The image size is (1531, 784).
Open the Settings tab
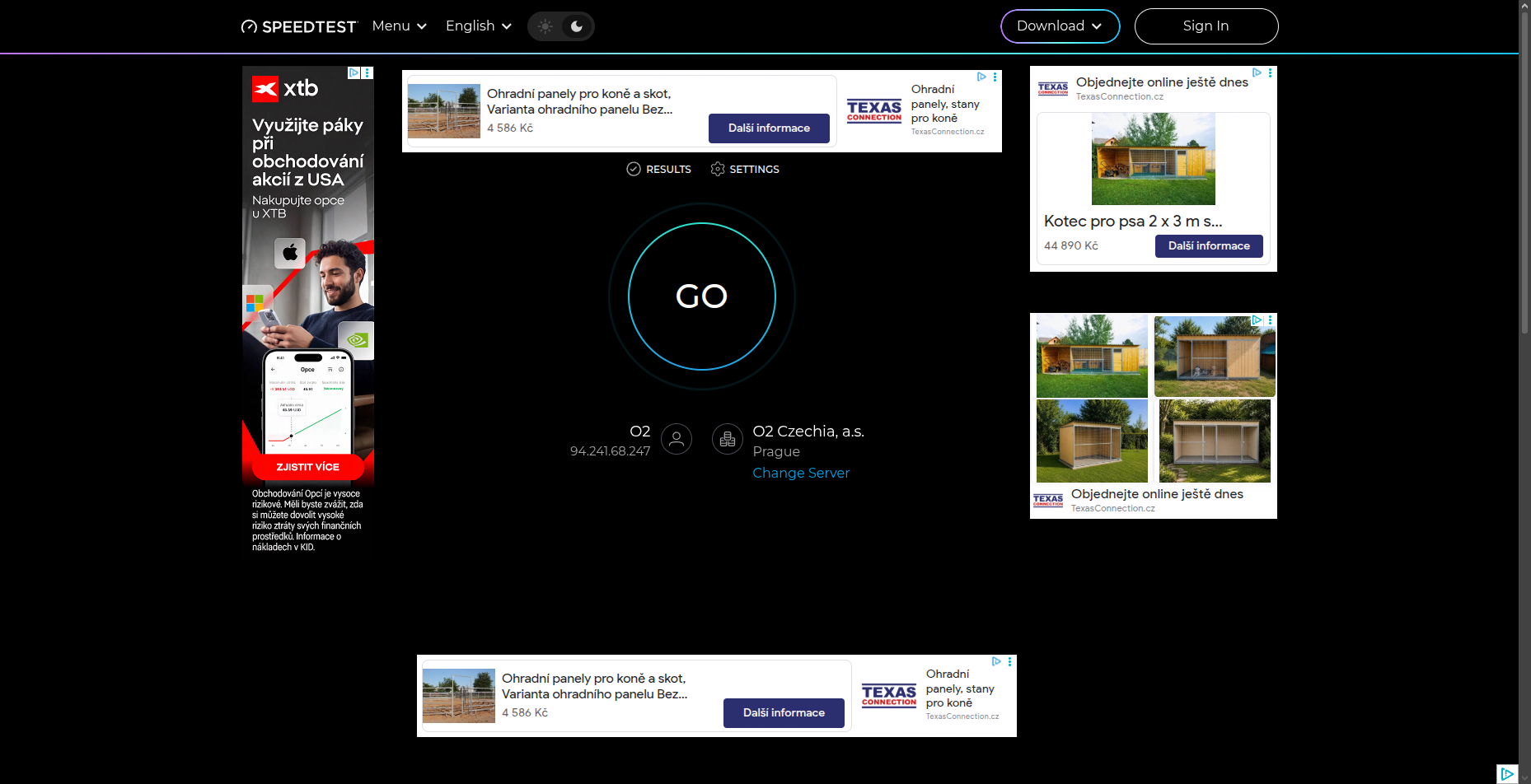coord(745,169)
